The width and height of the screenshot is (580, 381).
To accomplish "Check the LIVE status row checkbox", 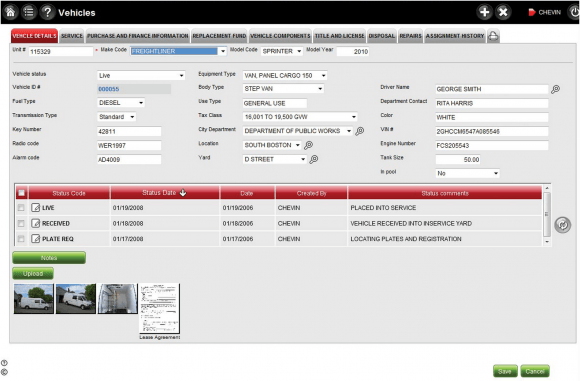I will pos(21,208).
